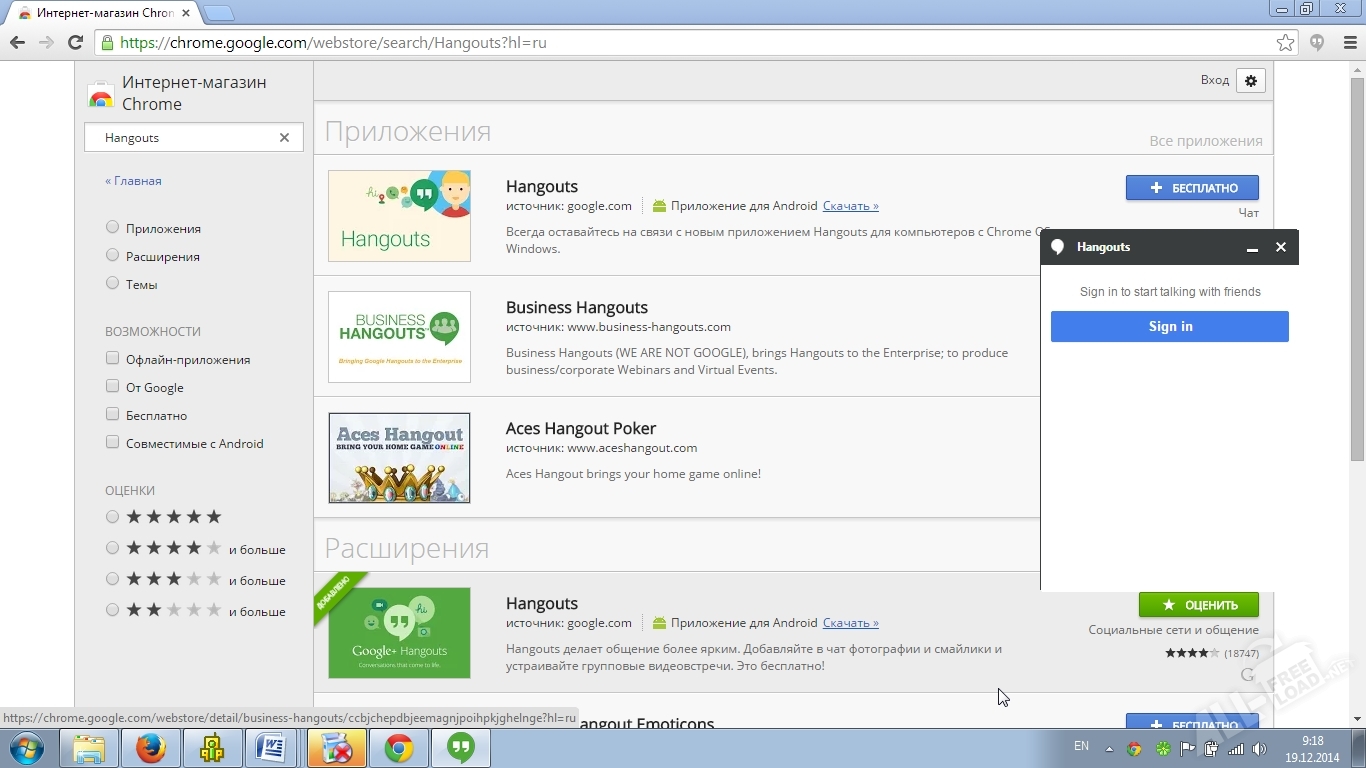Open the settings gear menu near Вход
The width and height of the screenshot is (1366, 768).
click(1251, 80)
